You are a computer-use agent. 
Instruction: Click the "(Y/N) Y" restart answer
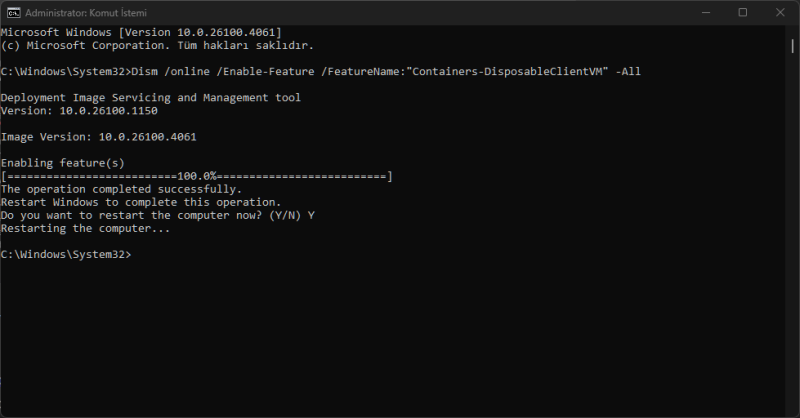pyautogui.click(x=293, y=215)
